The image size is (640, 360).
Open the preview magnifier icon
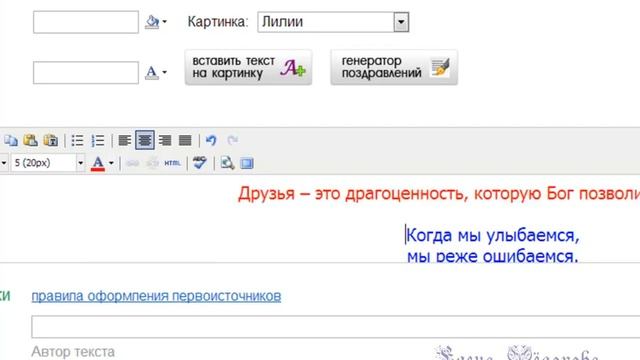[227, 163]
